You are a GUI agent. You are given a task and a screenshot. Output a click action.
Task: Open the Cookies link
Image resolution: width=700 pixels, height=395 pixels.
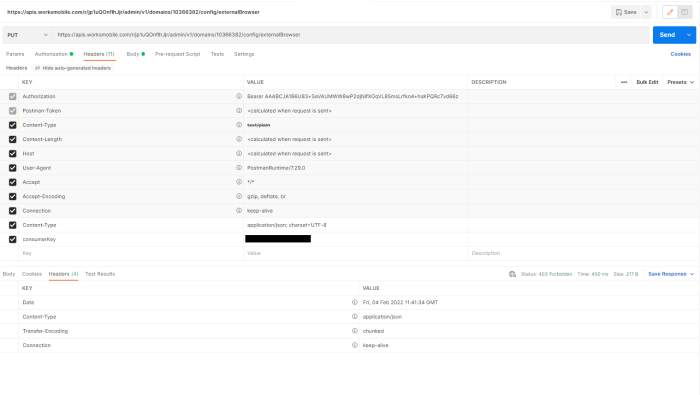pos(680,54)
